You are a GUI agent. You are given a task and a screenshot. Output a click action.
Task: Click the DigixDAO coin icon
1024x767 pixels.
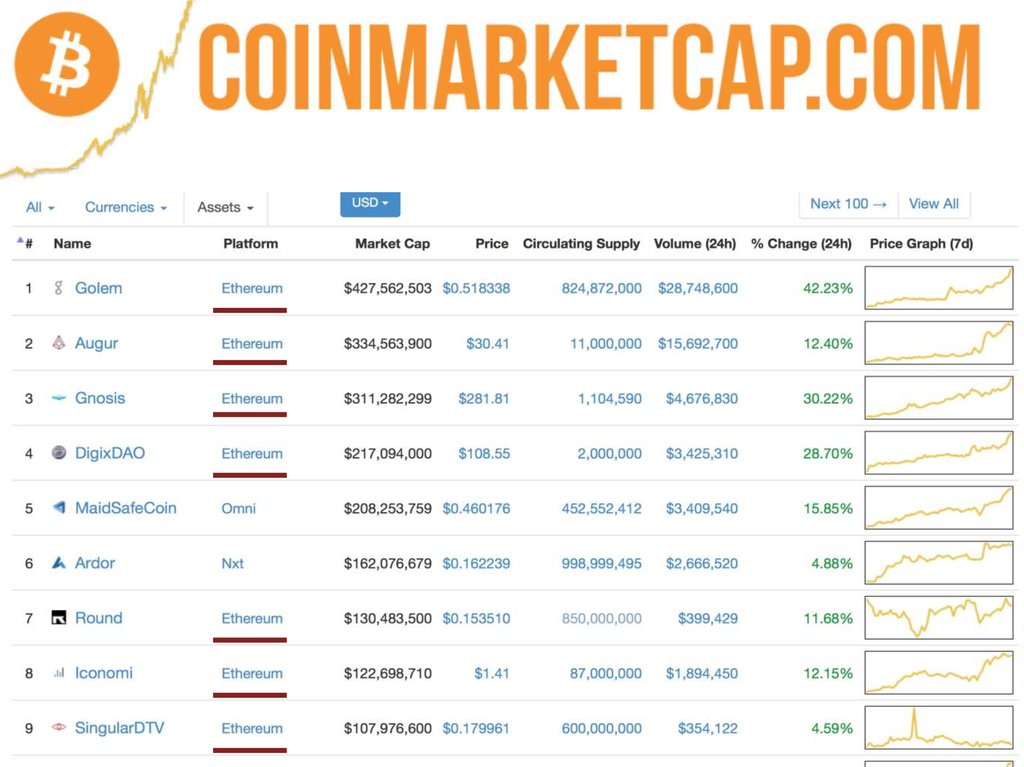click(x=59, y=453)
